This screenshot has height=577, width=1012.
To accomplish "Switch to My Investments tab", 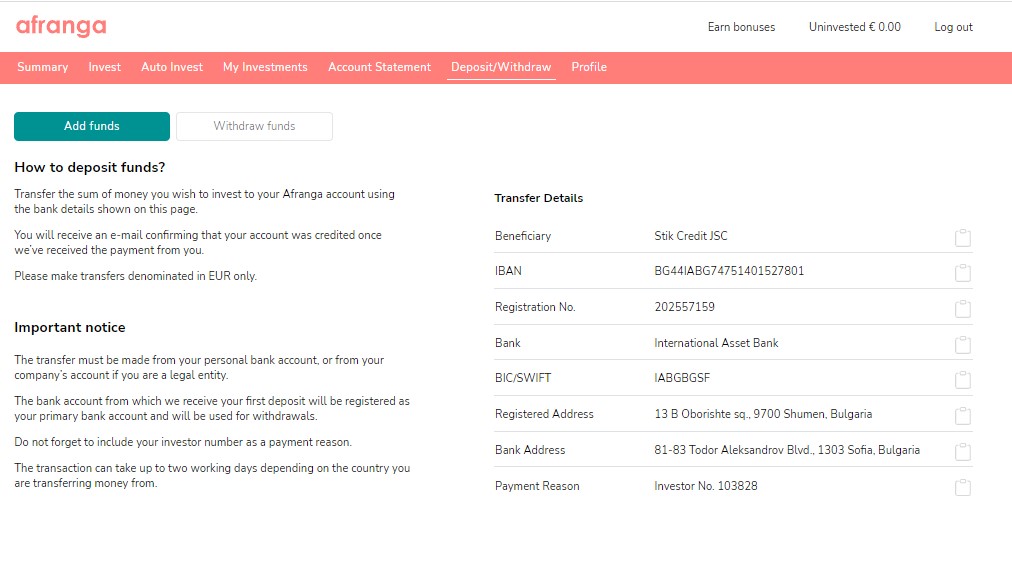I will pos(265,67).
